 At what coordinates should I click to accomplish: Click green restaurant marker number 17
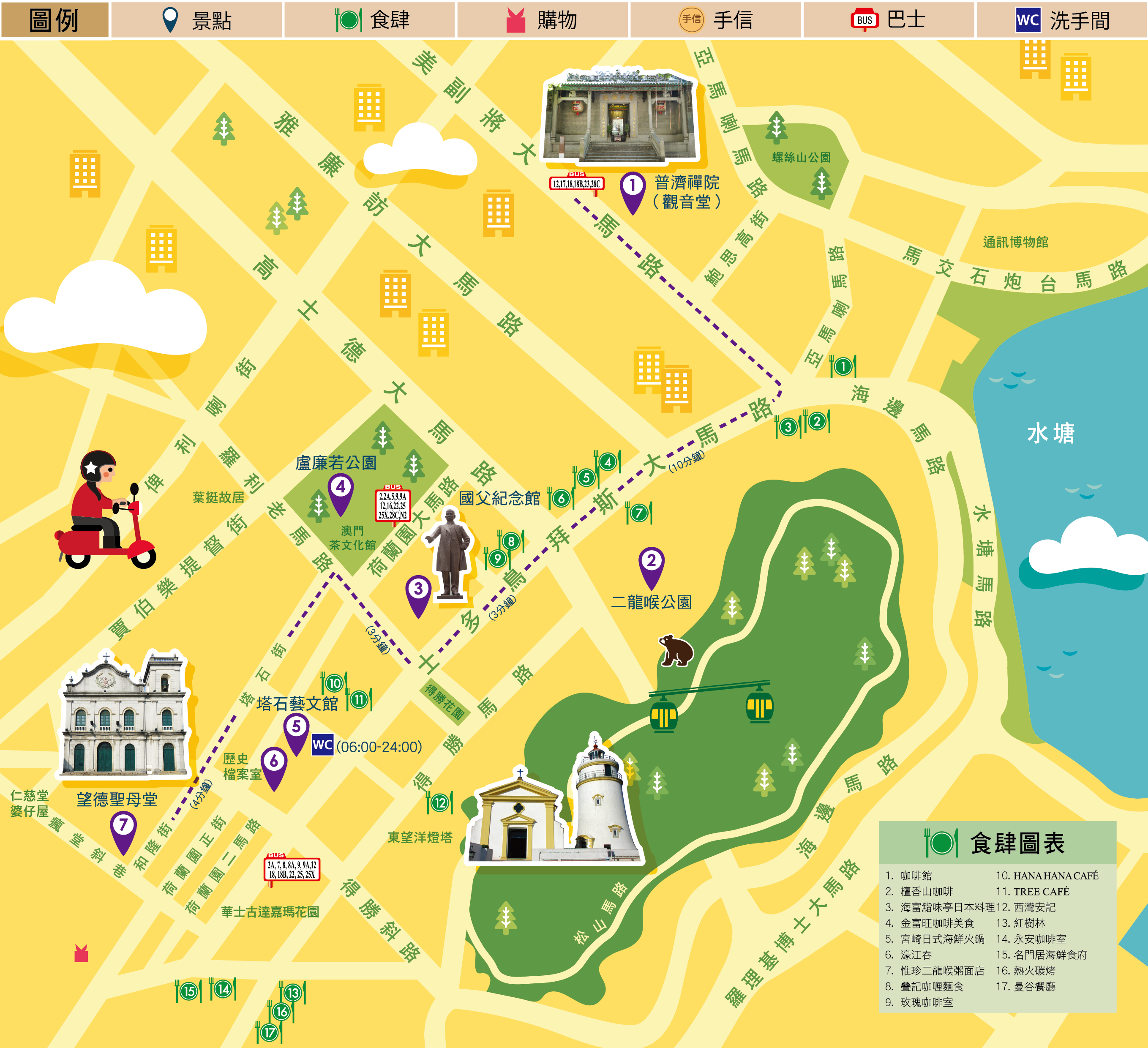pyautogui.click(x=269, y=1032)
